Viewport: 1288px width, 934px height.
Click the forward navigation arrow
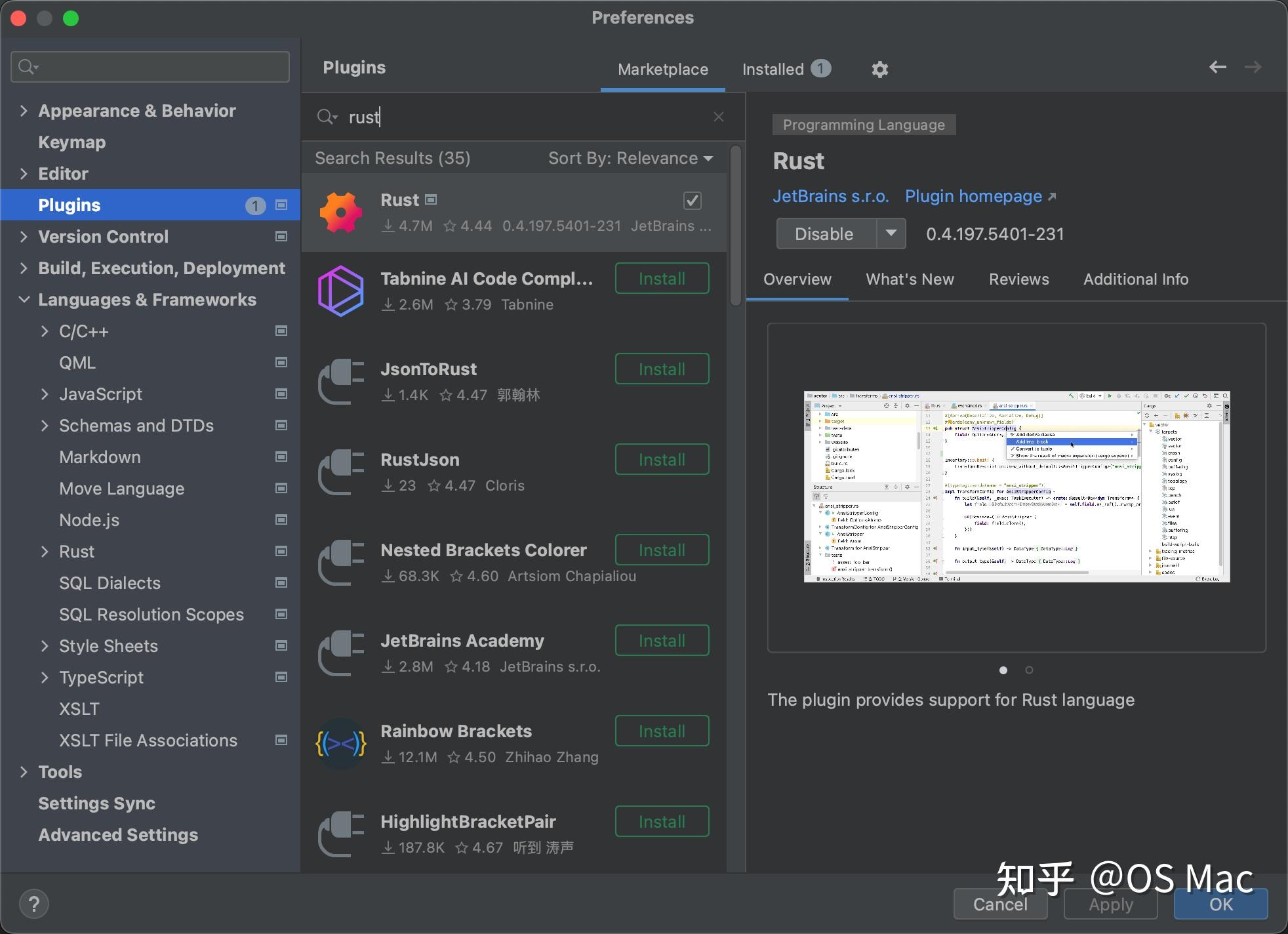[x=1253, y=67]
